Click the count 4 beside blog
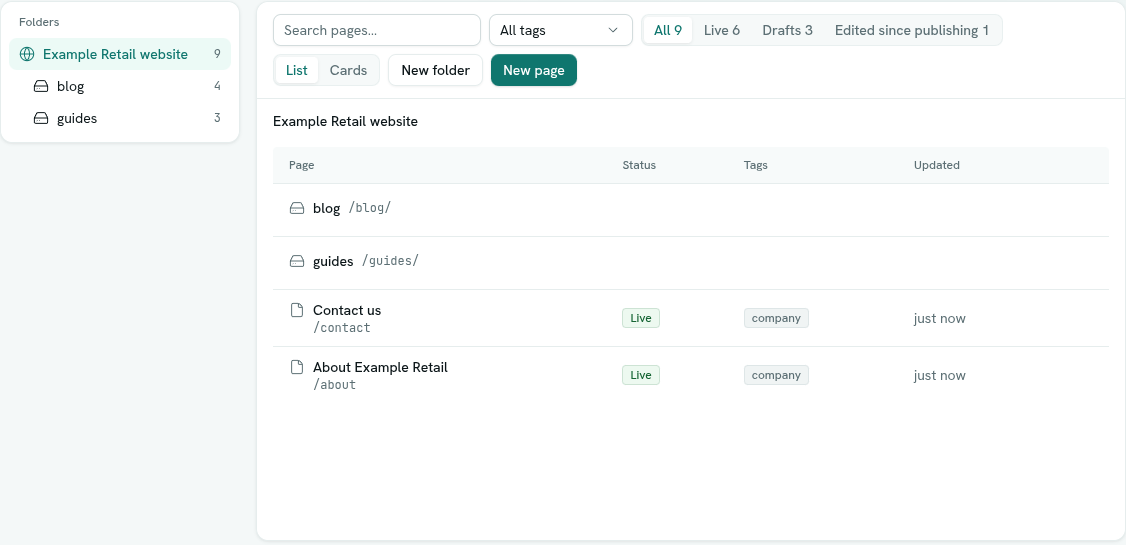The height and width of the screenshot is (545, 1126). click(x=217, y=86)
